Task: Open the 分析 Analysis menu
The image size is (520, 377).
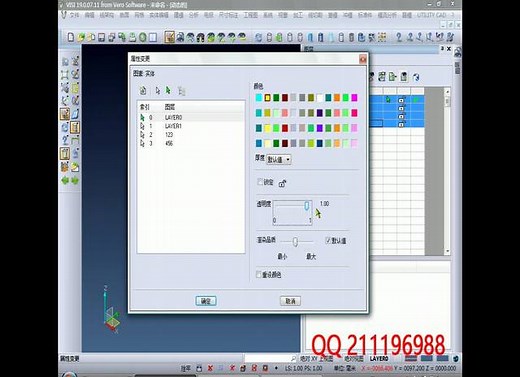Action: pyautogui.click(x=193, y=15)
